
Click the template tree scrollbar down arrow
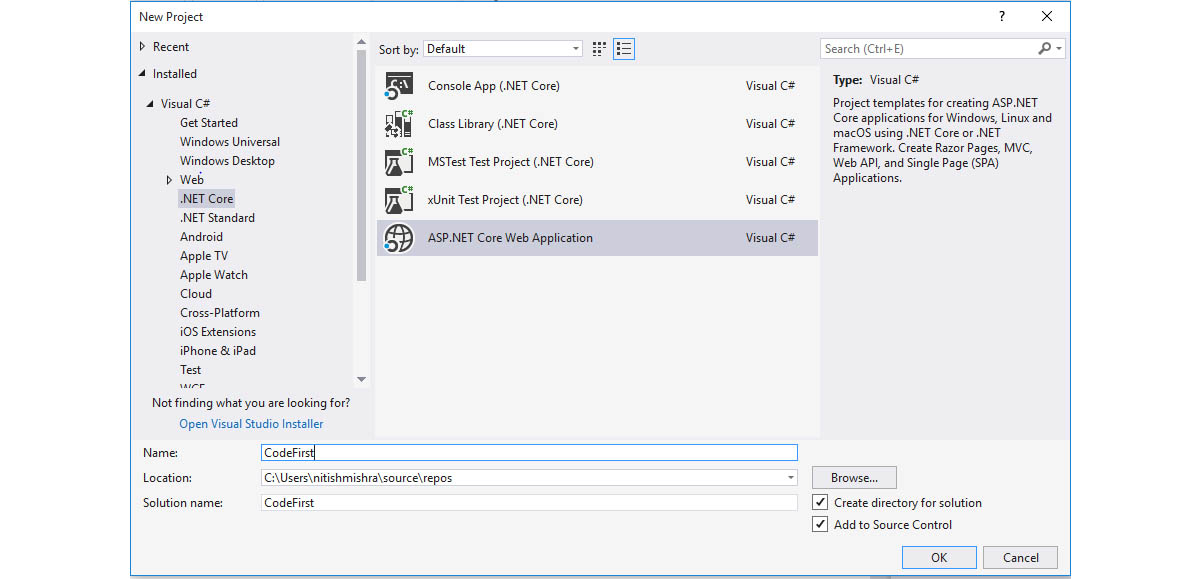click(362, 379)
